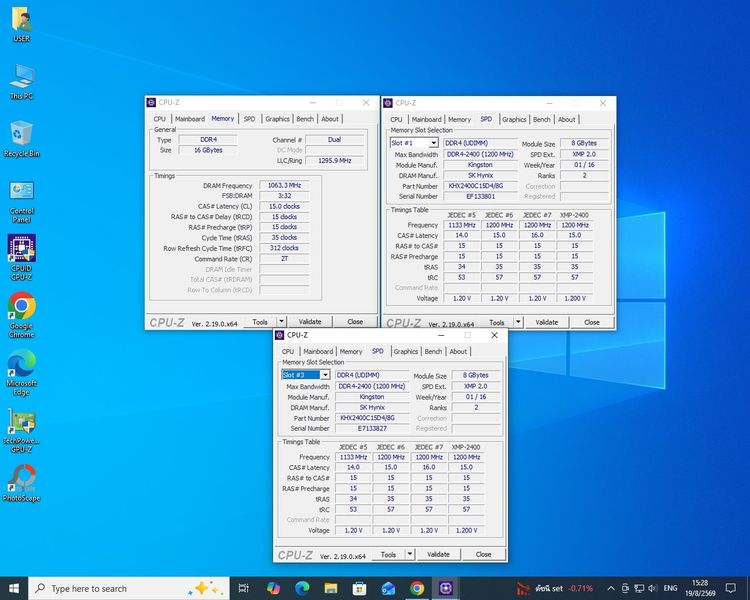Open Copilot from the taskbar

273,588
